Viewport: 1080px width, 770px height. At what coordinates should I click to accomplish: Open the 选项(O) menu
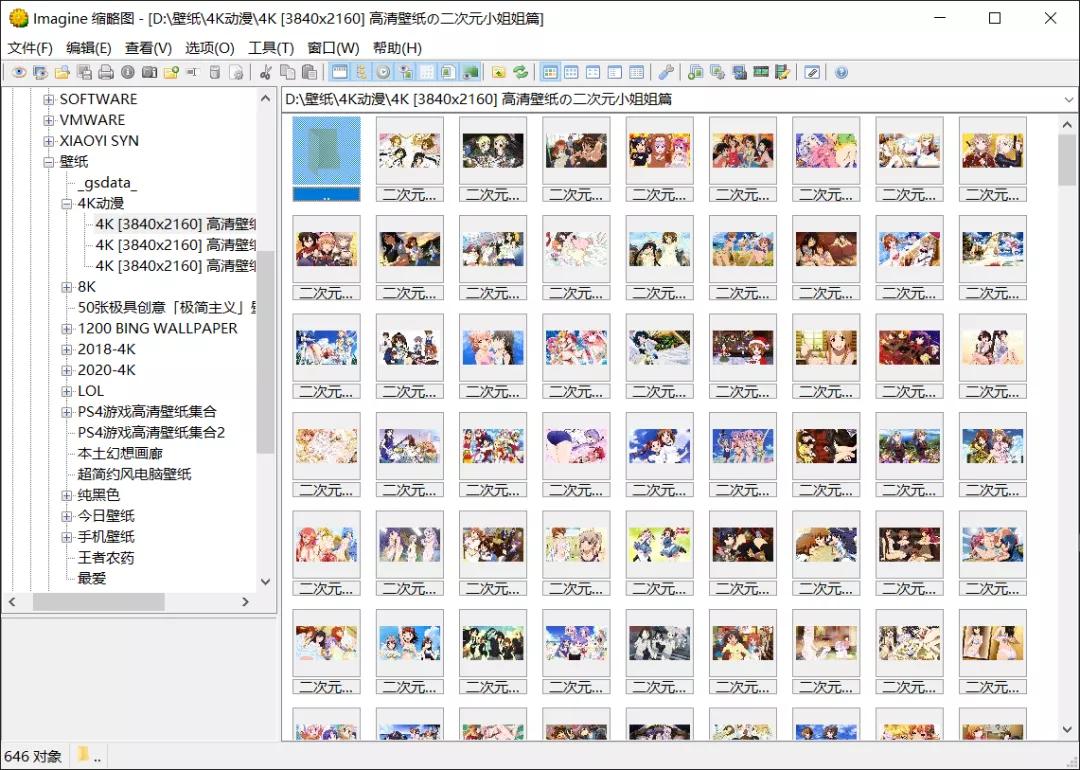(x=209, y=48)
